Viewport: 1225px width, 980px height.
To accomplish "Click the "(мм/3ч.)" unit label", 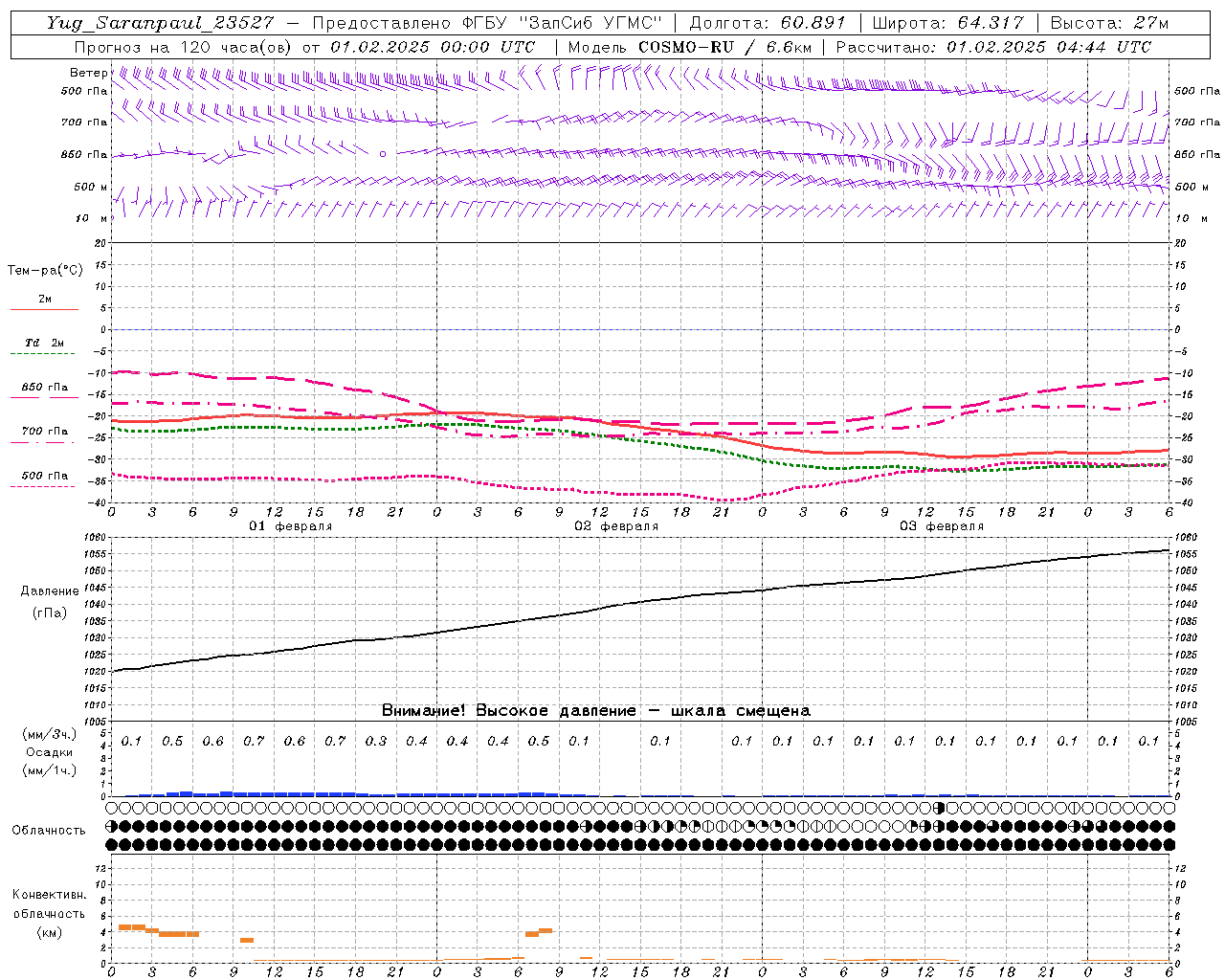I will (x=49, y=734).
